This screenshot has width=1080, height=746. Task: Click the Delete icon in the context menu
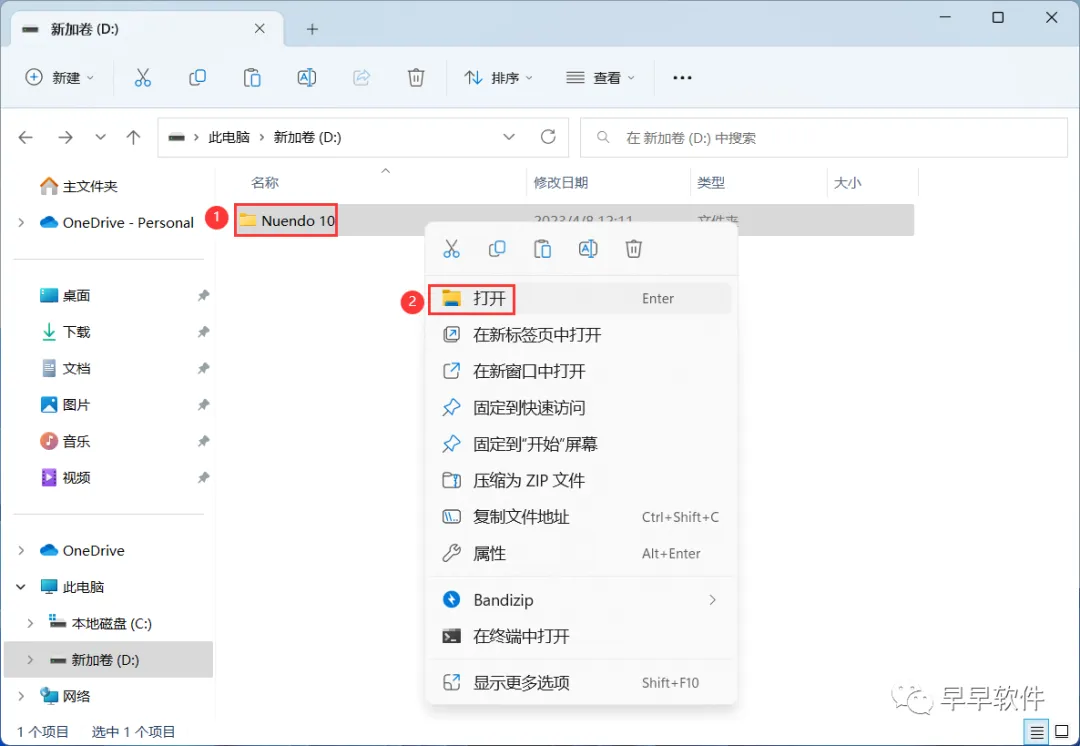click(634, 249)
